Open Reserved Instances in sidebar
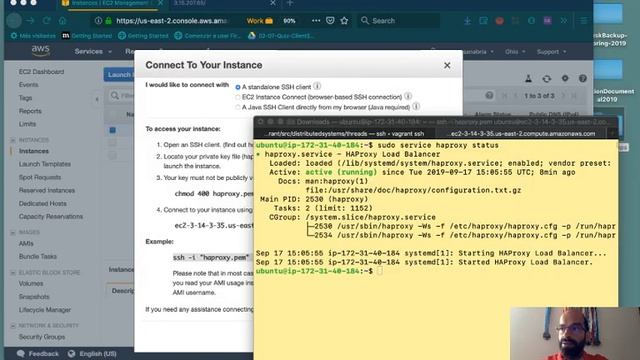This screenshot has height=360, width=640. coord(47,191)
